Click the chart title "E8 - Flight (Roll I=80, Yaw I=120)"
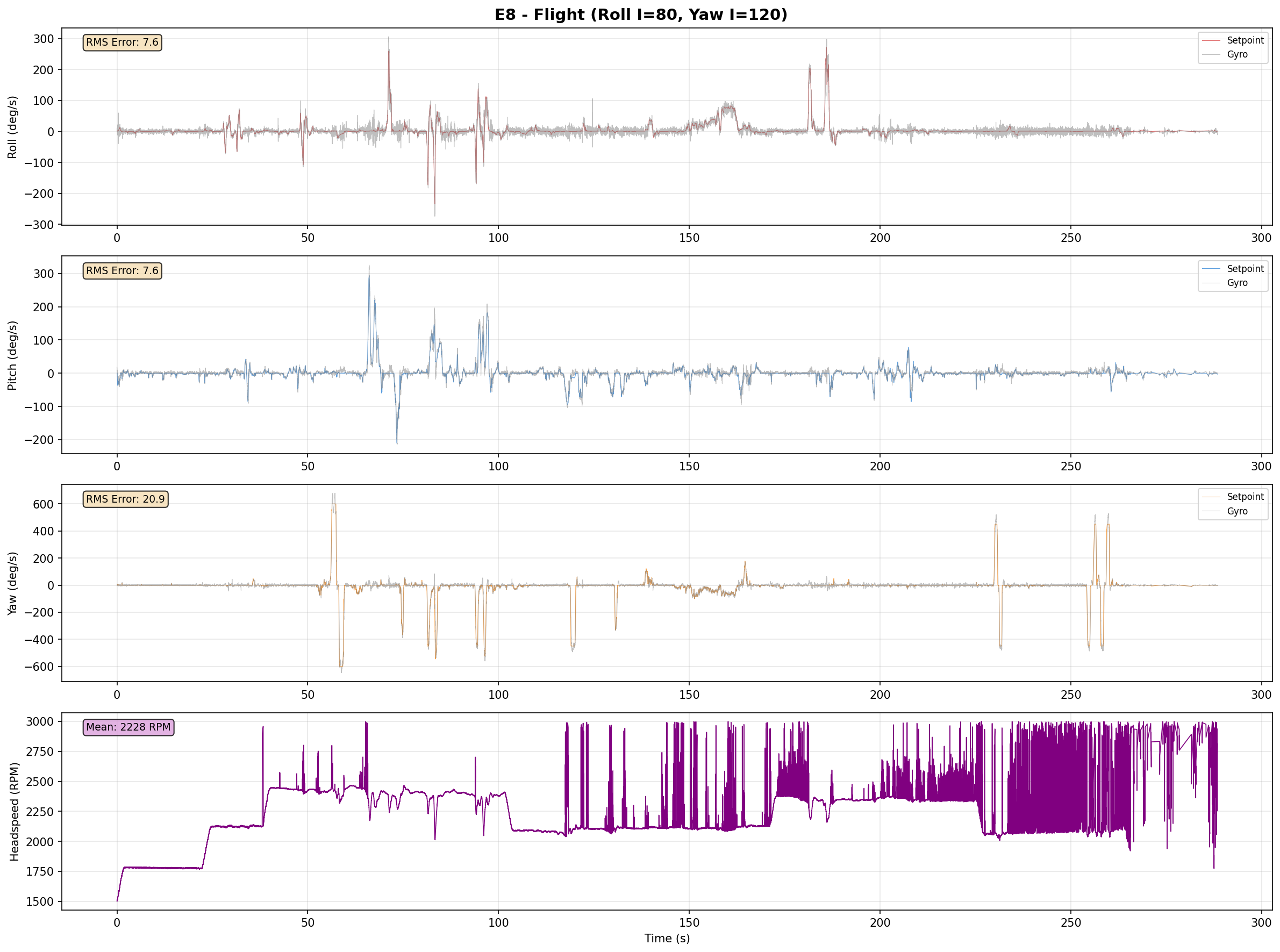This screenshot has height=952, width=1280. (640, 15)
